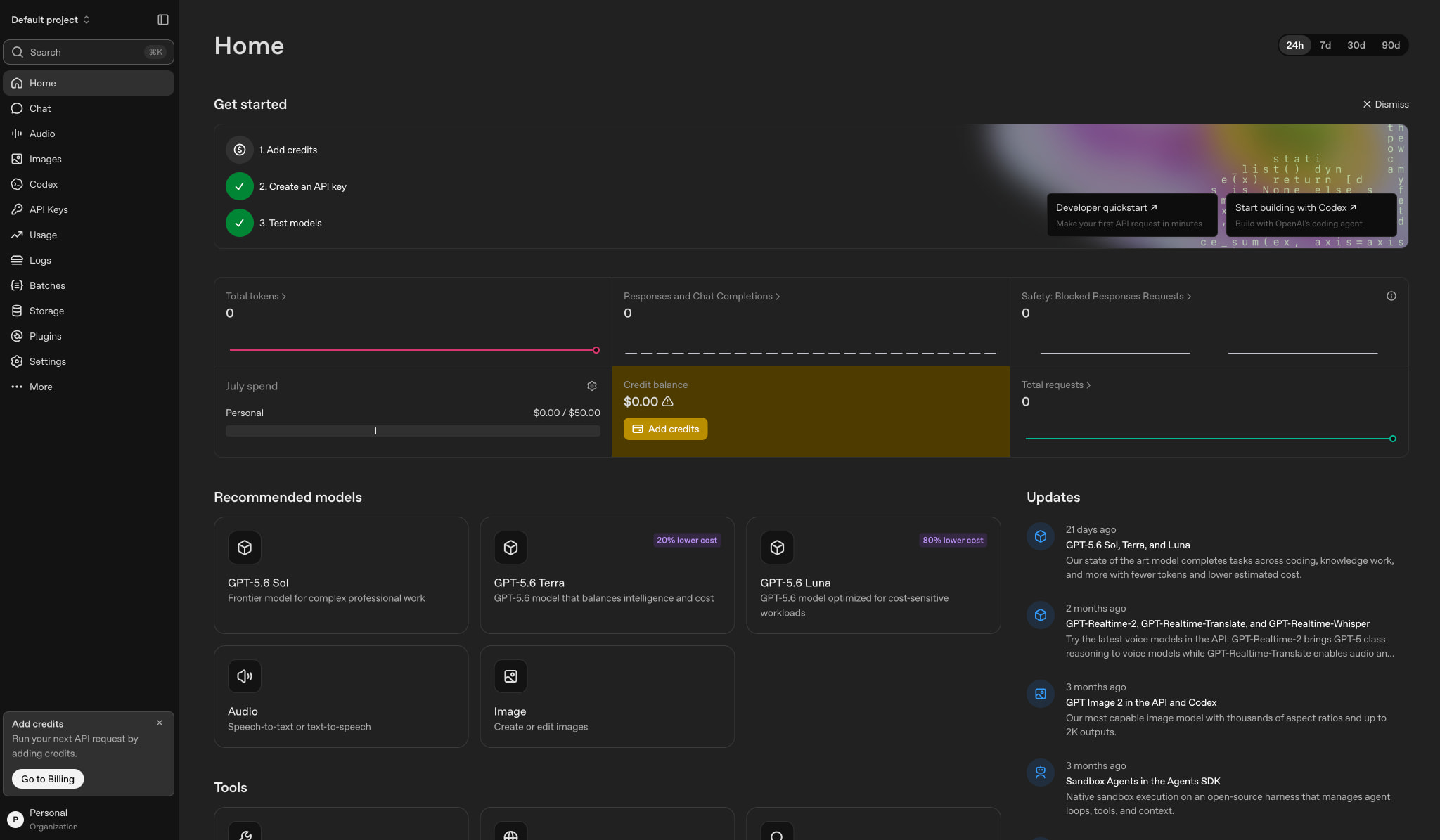Collapse sidebar with the panel icon
The height and width of the screenshot is (840, 1440).
163,20
